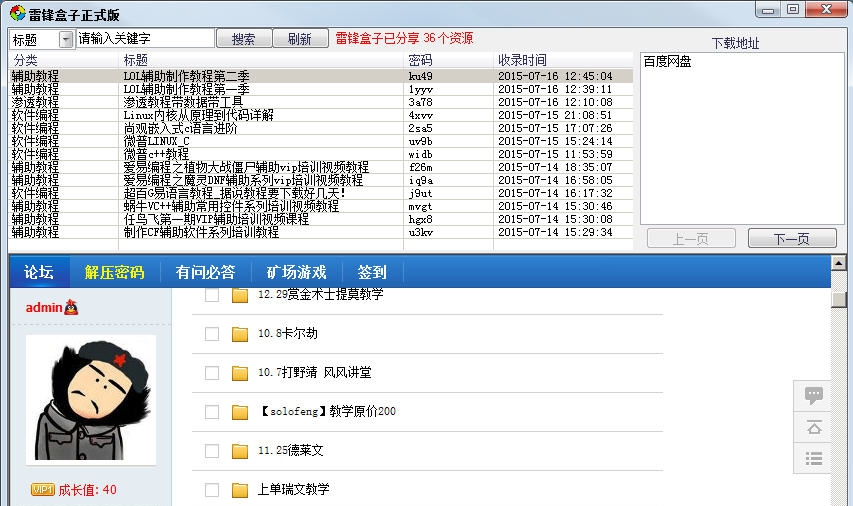Select row 蜗牛VC++辅助常用控件系列培训视频教程
The height and width of the screenshot is (506, 853).
pos(321,206)
